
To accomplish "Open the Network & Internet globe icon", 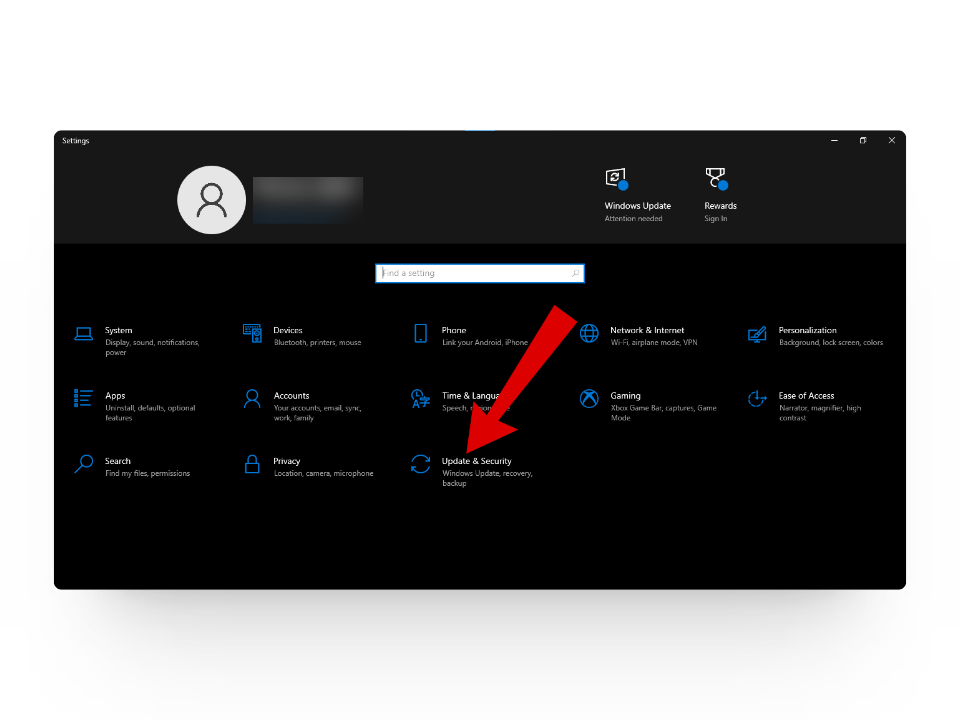I will click(x=589, y=334).
